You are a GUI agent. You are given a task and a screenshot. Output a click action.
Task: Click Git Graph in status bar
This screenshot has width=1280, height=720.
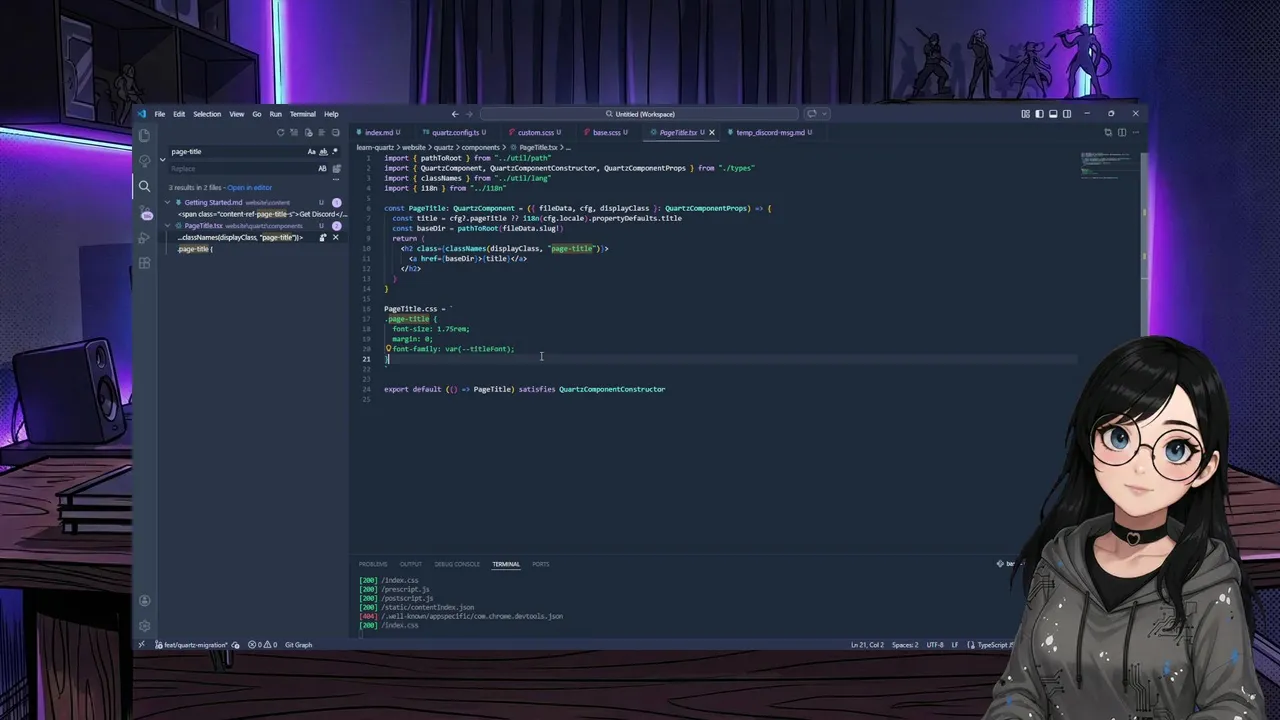point(299,645)
